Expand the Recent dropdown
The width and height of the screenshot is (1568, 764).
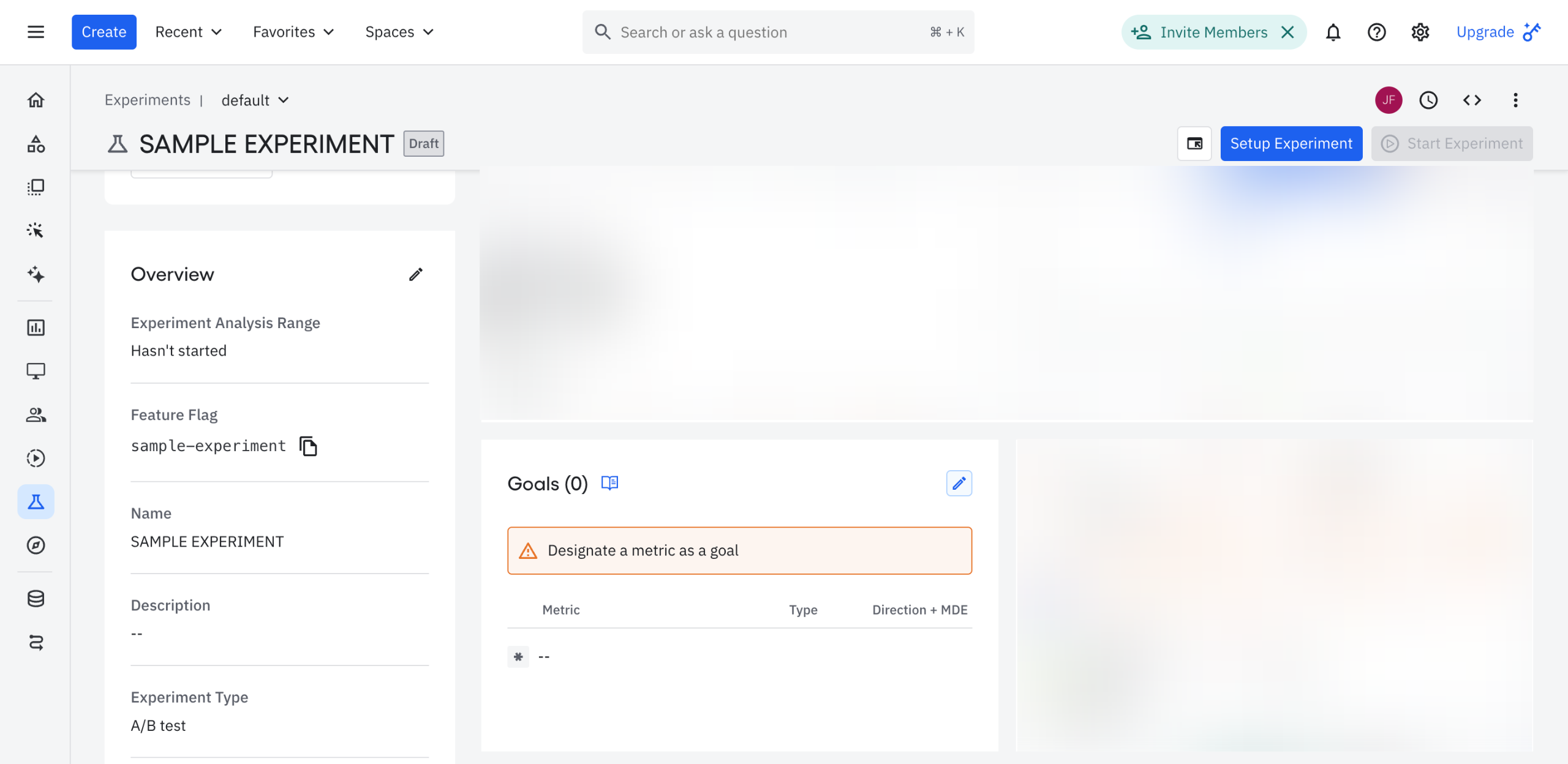(x=188, y=32)
